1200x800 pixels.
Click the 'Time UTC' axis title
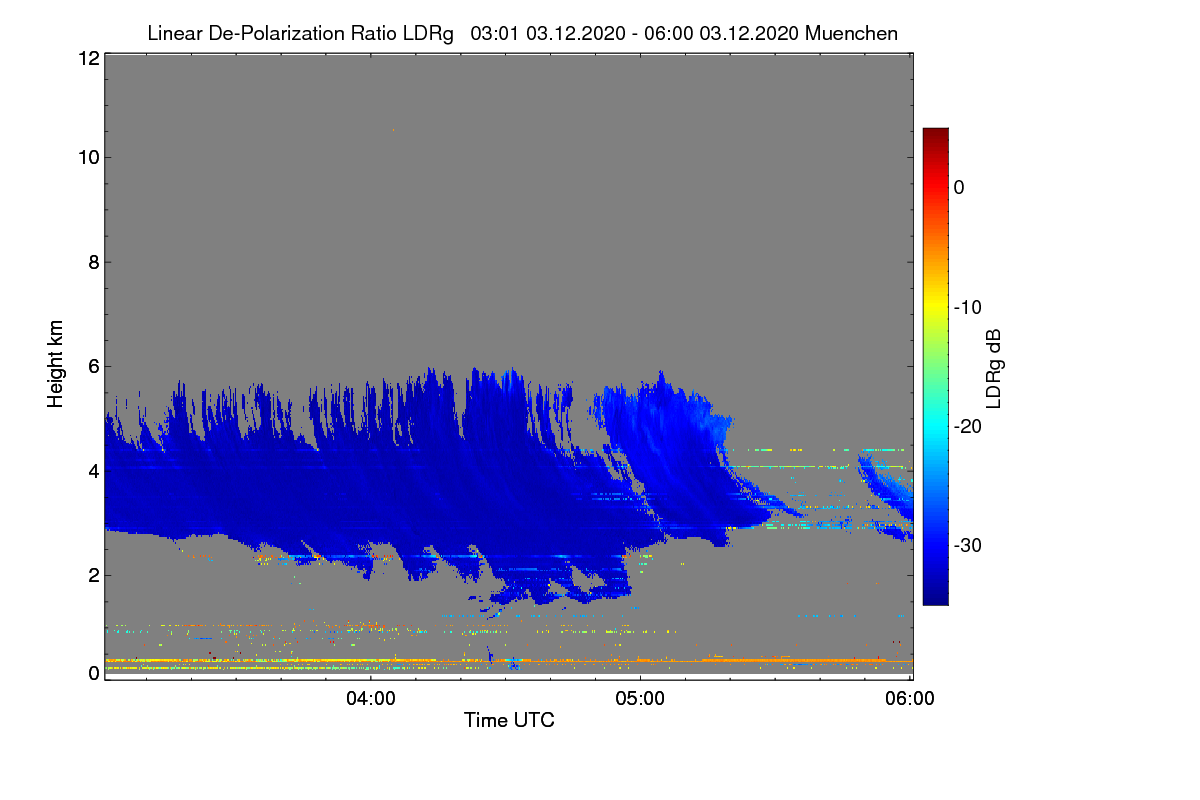[x=509, y=720]
